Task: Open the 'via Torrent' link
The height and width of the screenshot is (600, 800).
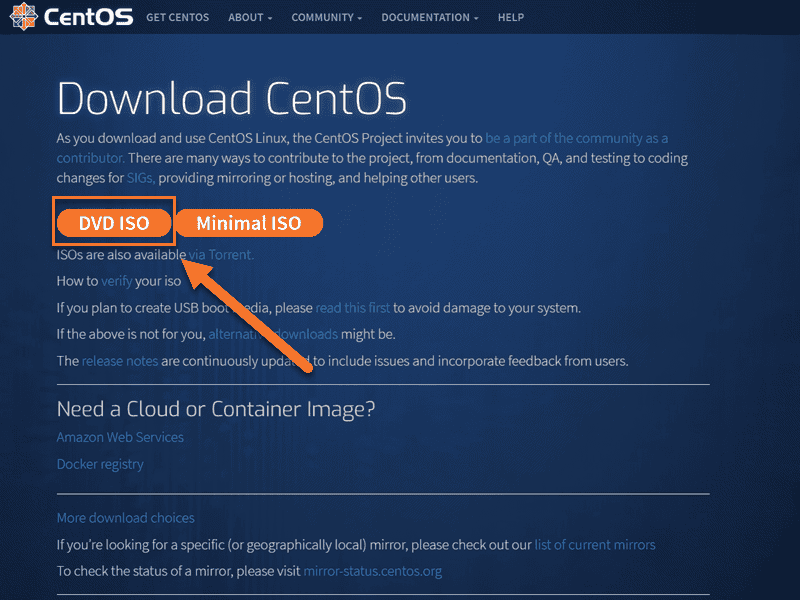Action: [x=221, y=255]
